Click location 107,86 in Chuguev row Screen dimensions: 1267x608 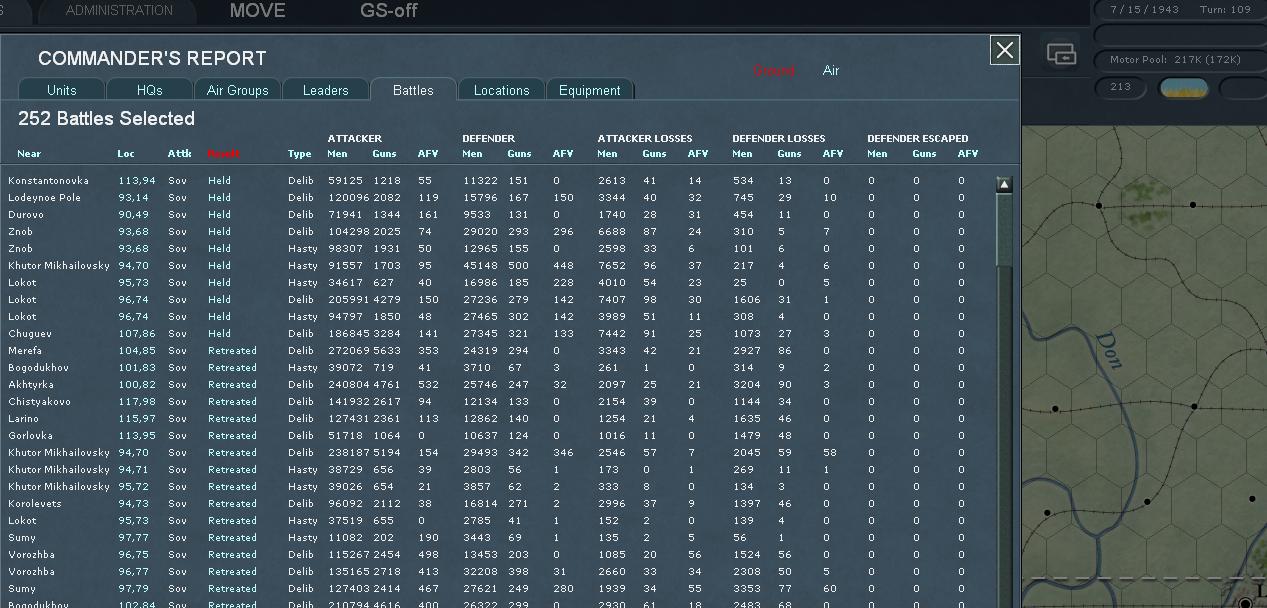[x=137, y=334]
